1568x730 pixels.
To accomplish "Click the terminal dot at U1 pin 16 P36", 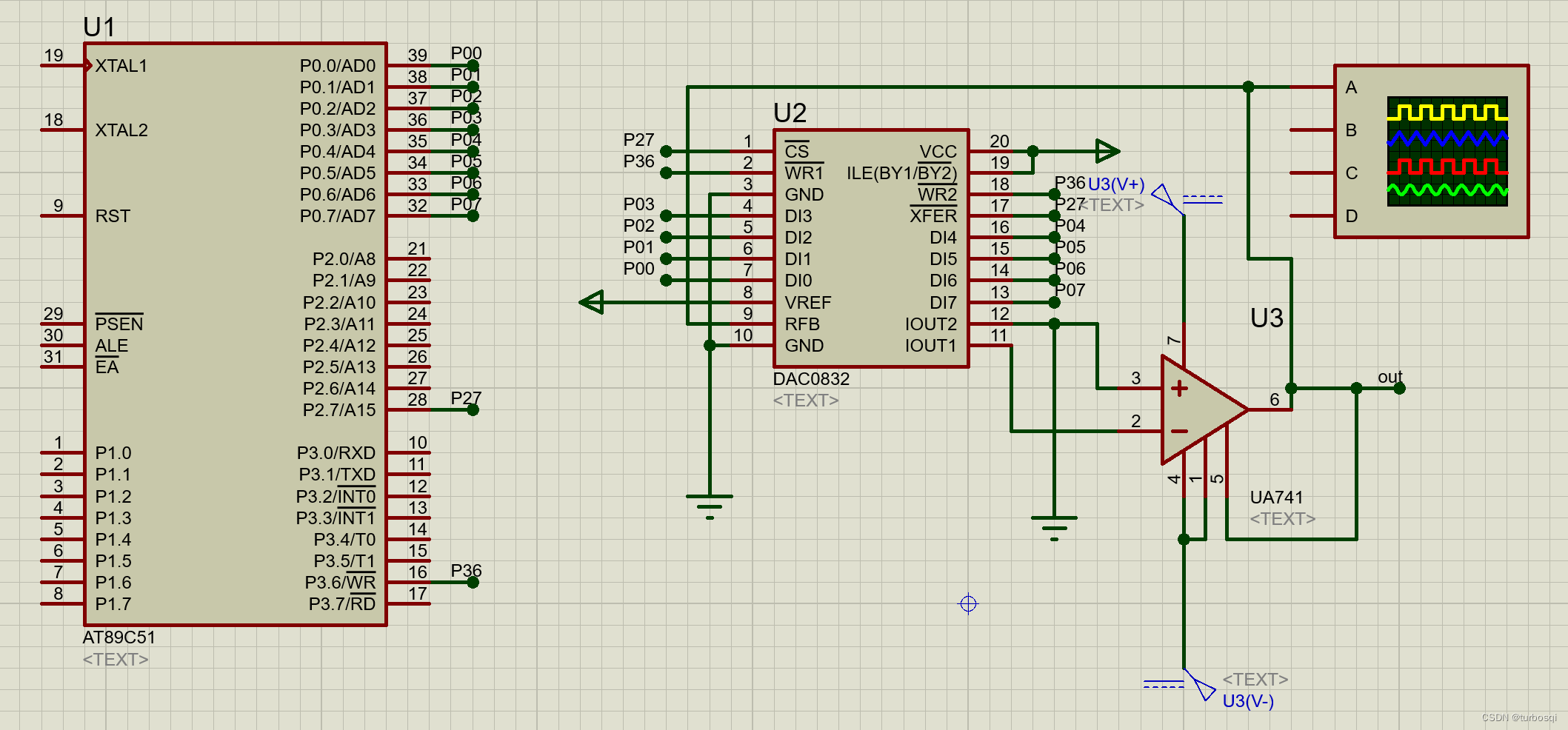I will point(473,582).
